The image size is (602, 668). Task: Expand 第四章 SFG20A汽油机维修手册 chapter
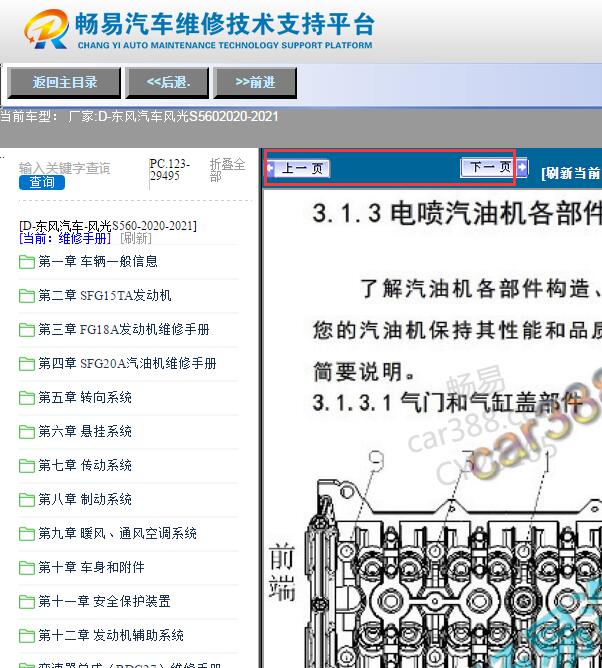127,363
